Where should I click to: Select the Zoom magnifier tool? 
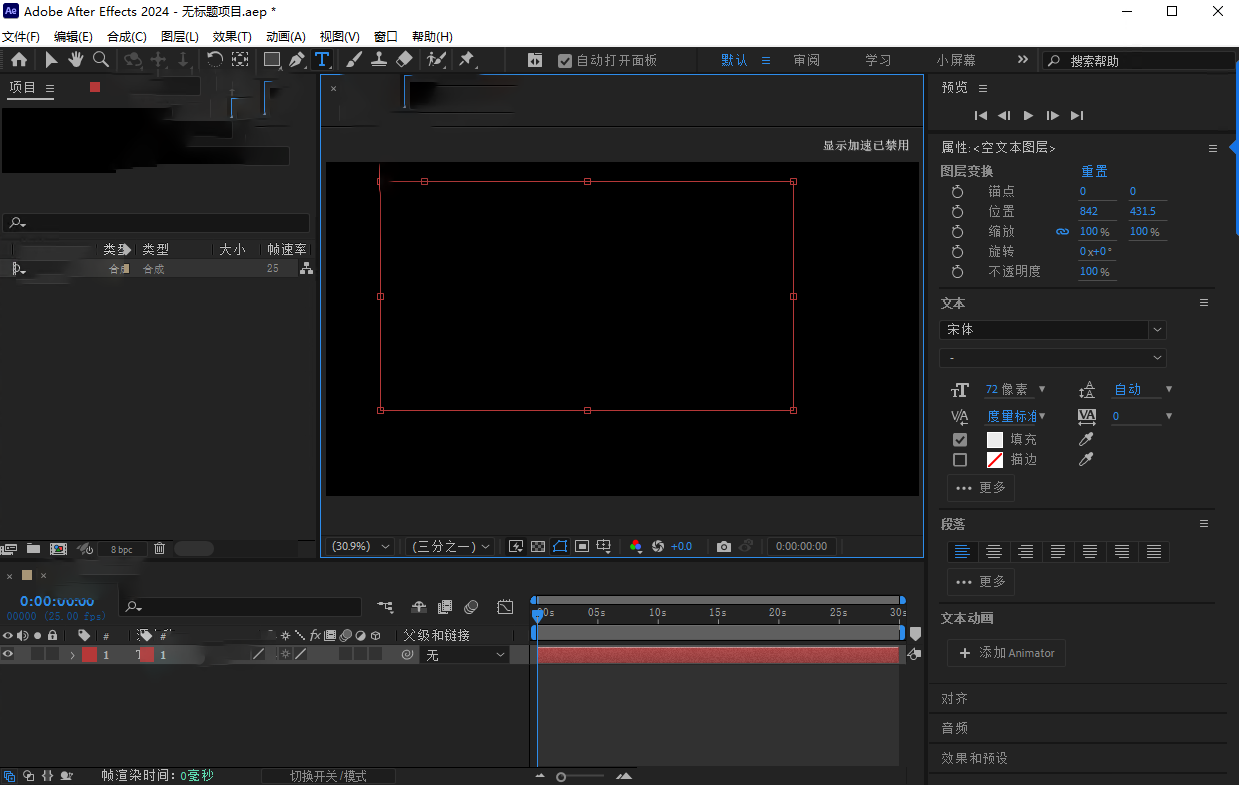100,60
